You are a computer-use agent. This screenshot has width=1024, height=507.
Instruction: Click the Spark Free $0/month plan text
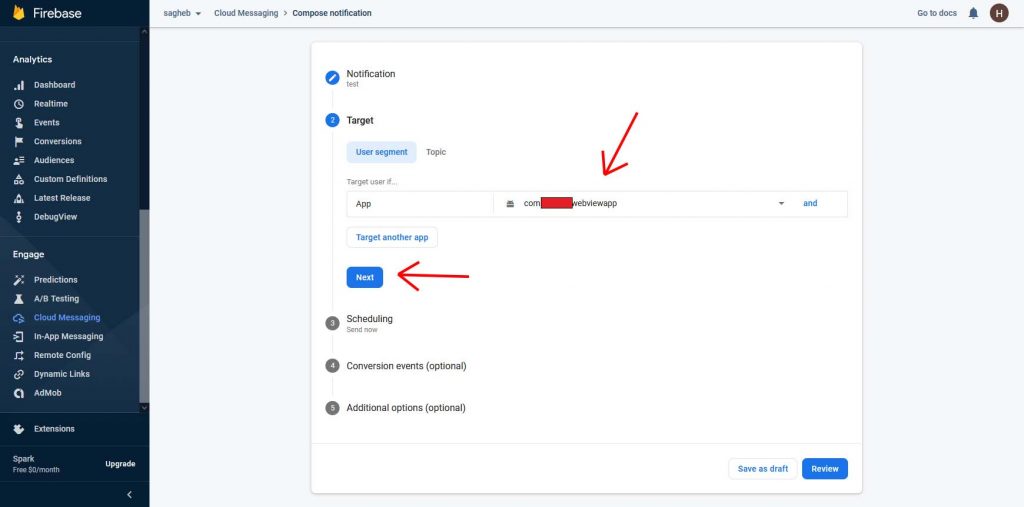click(36, 465)
